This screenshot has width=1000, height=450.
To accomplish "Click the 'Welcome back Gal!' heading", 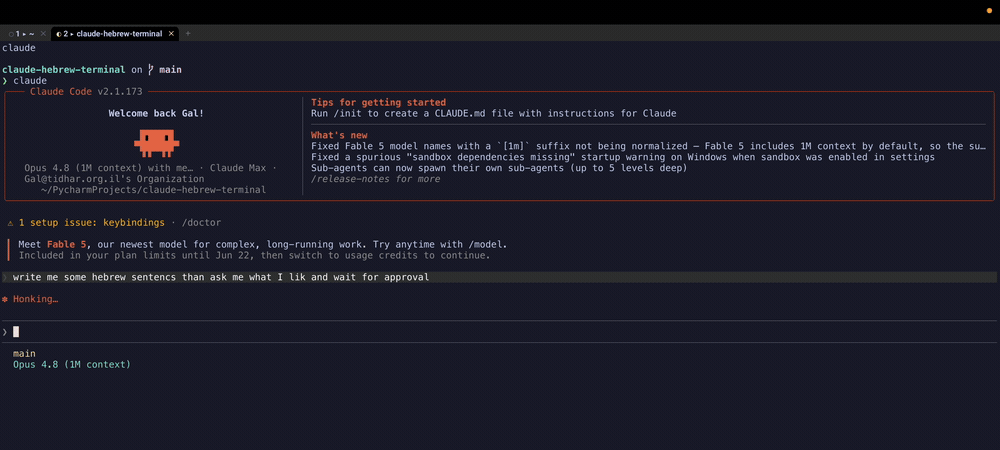I will click(156, 113).
